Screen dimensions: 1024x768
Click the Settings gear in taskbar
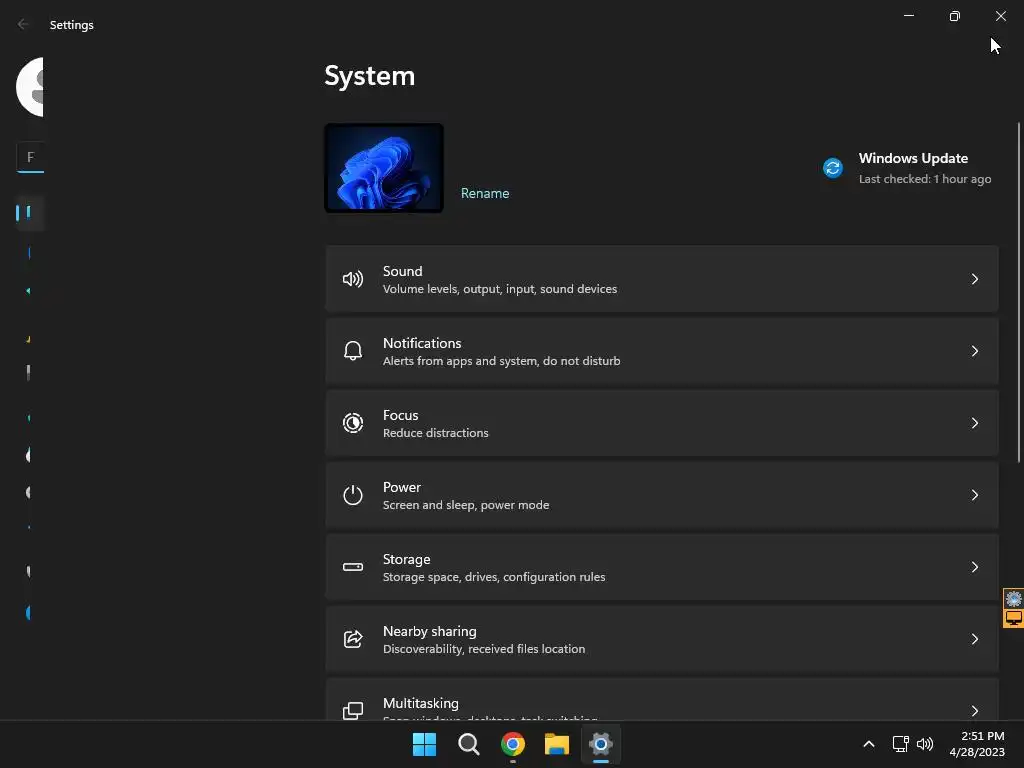tap(601, 744)
